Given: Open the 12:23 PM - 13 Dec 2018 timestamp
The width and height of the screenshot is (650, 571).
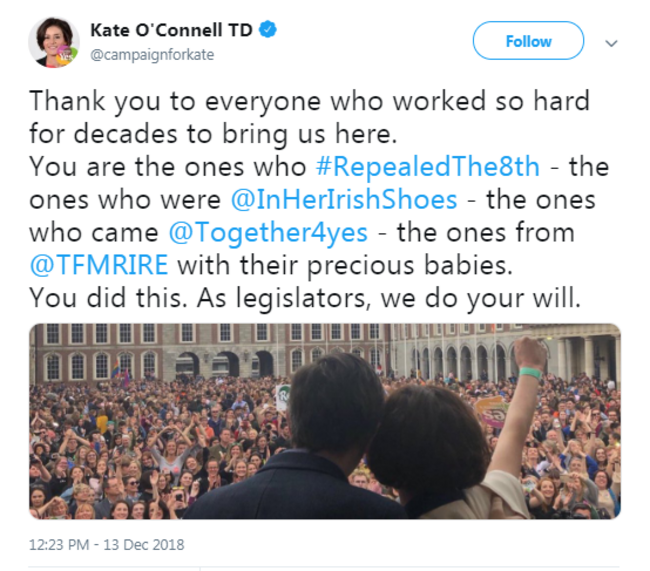Looking at the screenshot, I should [106, 544].
